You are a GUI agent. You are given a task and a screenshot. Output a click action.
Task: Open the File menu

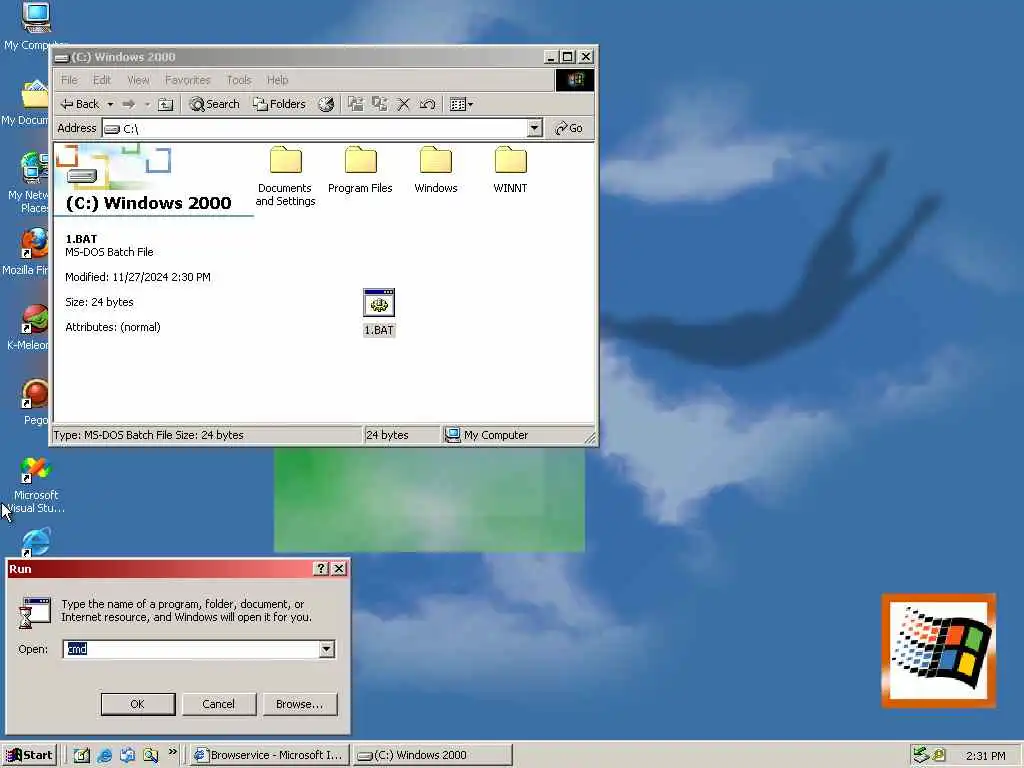tap(69, 80)
